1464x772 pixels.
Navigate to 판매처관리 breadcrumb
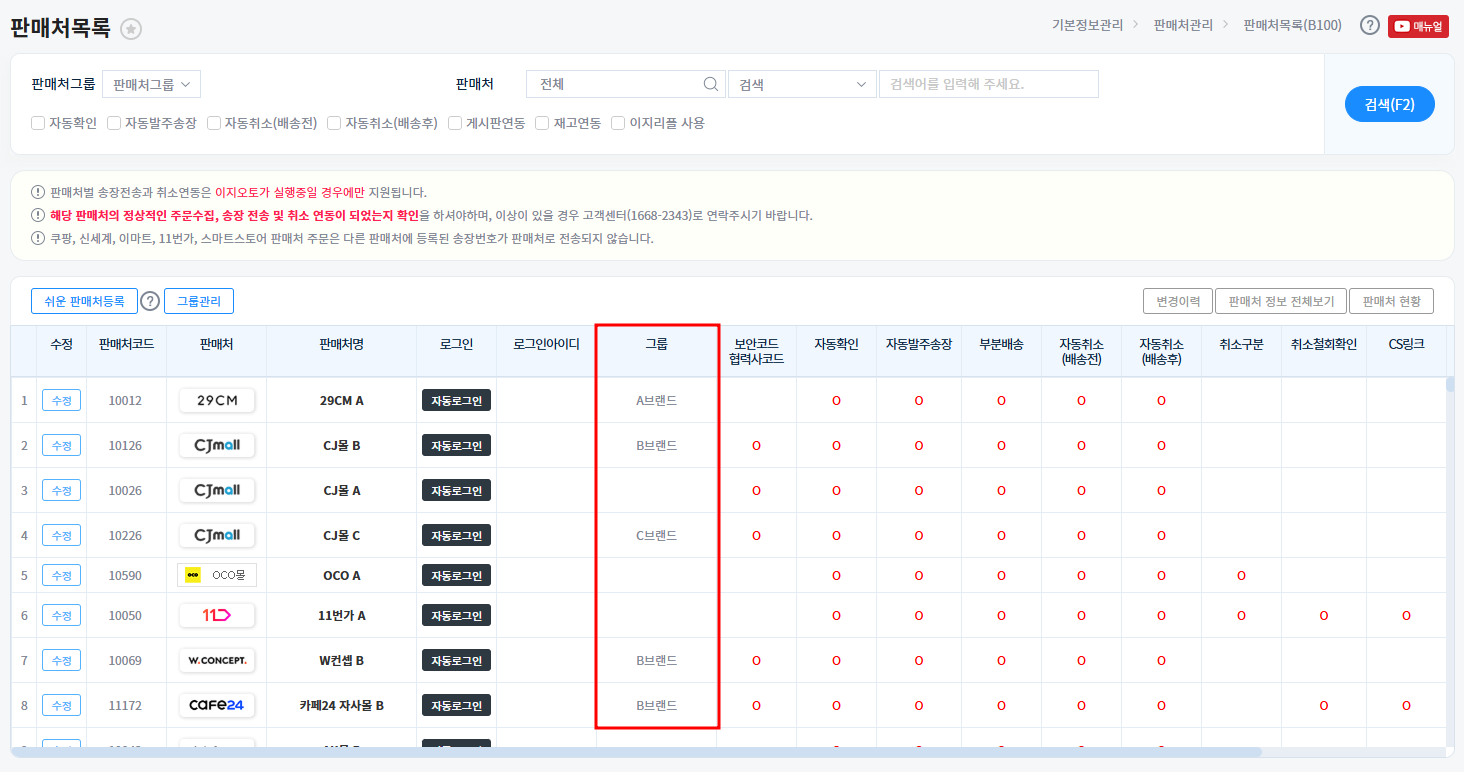(x=1183, y=26)
